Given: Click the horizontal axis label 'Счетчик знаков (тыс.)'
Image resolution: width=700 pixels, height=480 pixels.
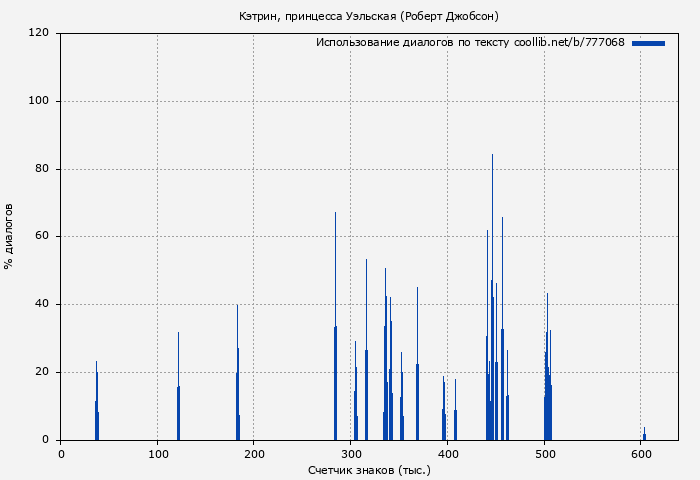Looking at the screenshot, I should tap(369, 469).
